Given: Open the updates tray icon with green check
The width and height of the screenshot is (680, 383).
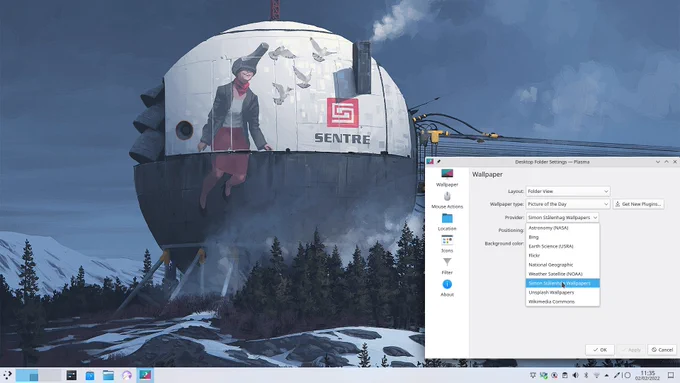Looking at the screenshot, I should pos(543,375).
